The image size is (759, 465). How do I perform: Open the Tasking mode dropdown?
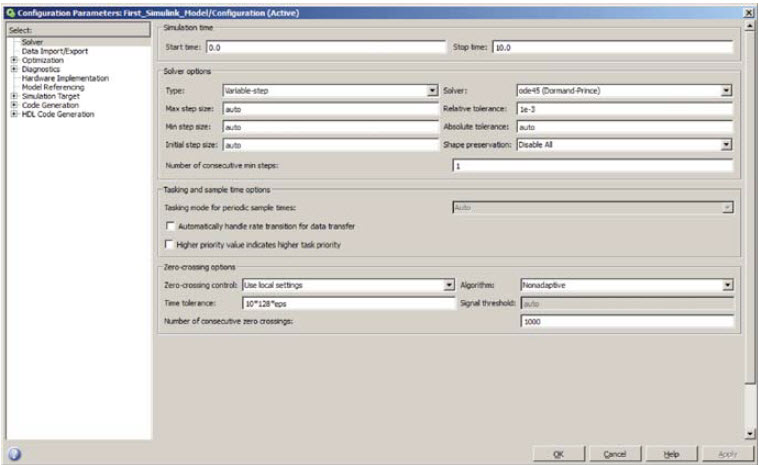[x=727, y=208]
